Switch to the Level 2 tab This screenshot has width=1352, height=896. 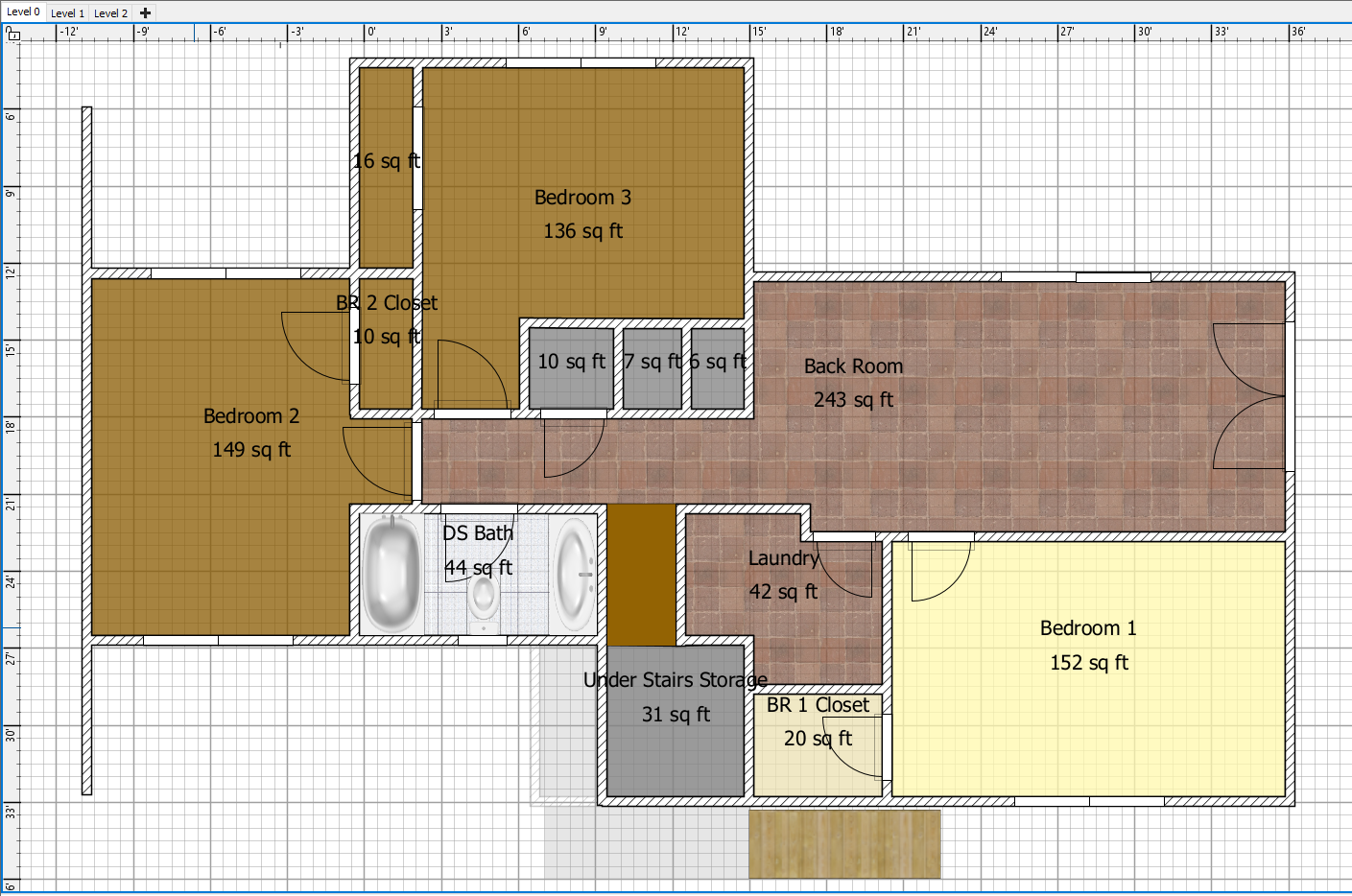tap(110, 13)
